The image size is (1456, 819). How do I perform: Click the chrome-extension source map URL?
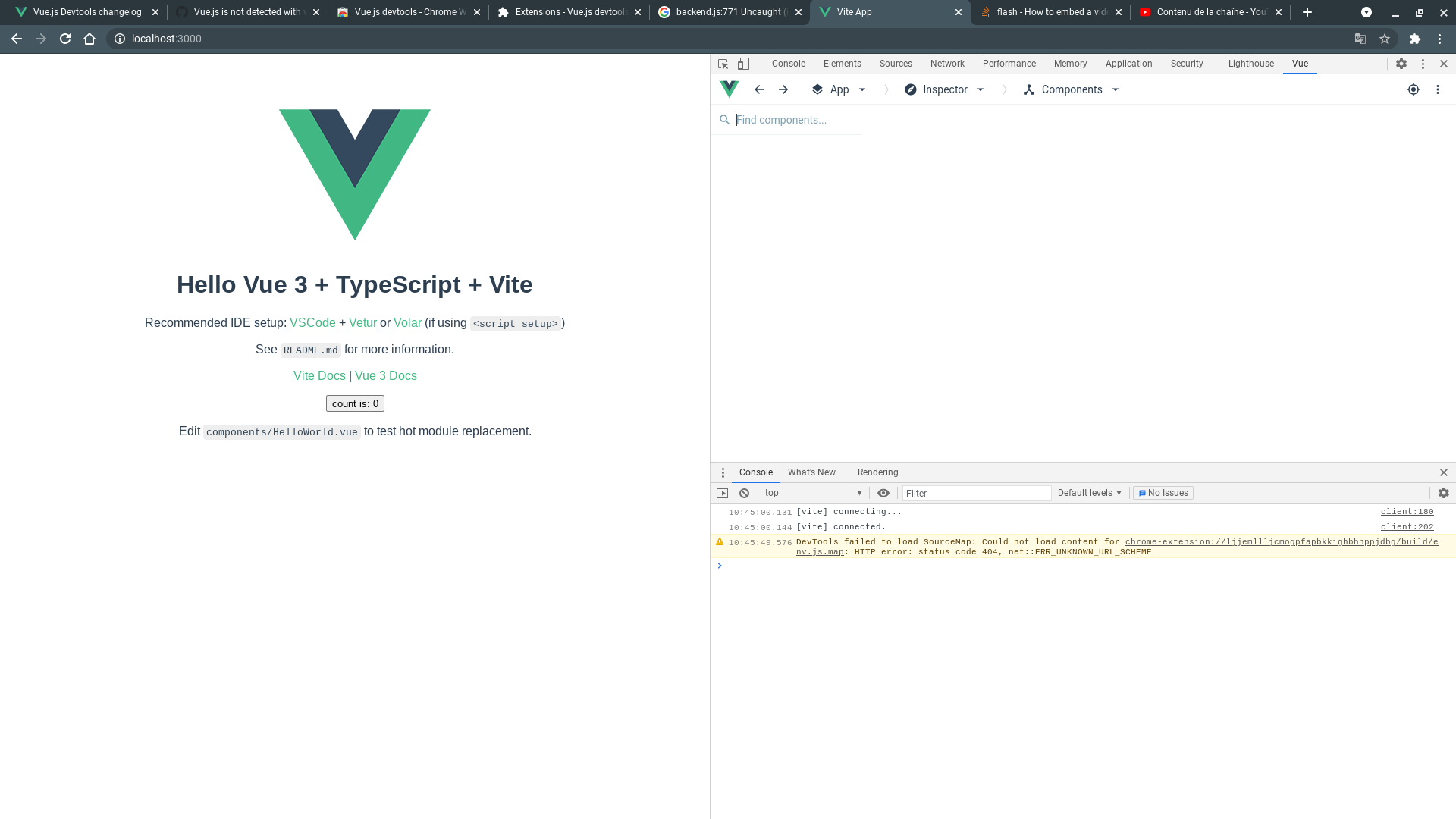tap(1282, 542)
